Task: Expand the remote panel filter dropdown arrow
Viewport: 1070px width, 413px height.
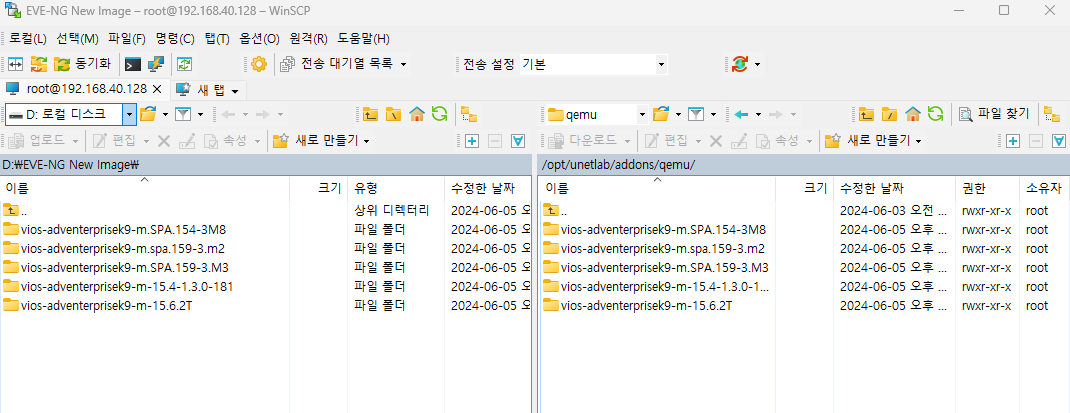Action: pyautogui.click(x=713, y=114)
